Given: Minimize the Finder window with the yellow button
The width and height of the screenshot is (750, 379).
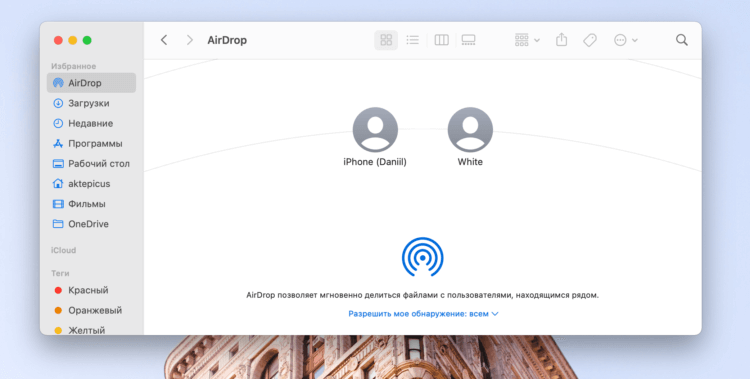Looking at the screenshot, I should (73, 40).
